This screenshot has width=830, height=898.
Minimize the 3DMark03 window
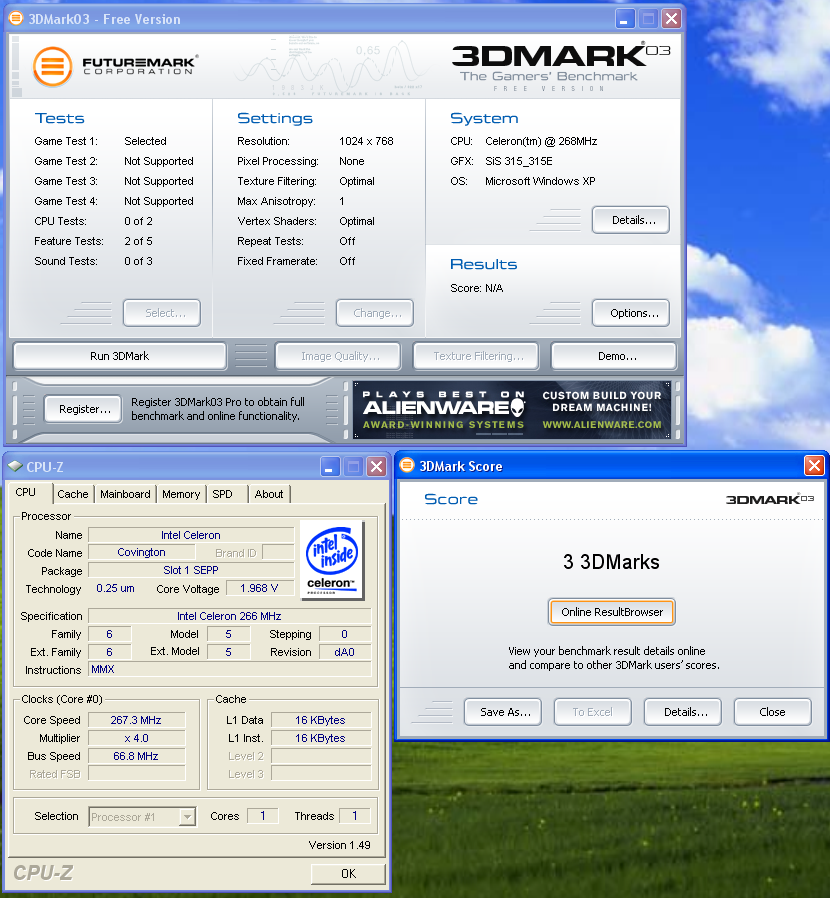tap(624, 19)
